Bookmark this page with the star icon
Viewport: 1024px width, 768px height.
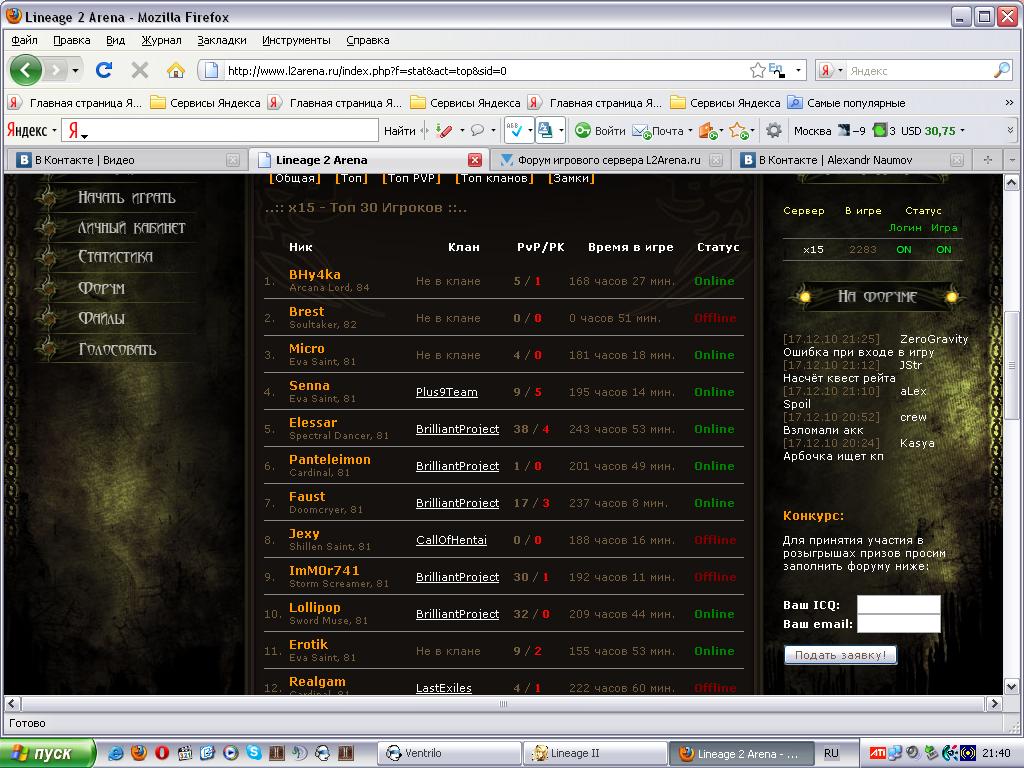(758, 71)
